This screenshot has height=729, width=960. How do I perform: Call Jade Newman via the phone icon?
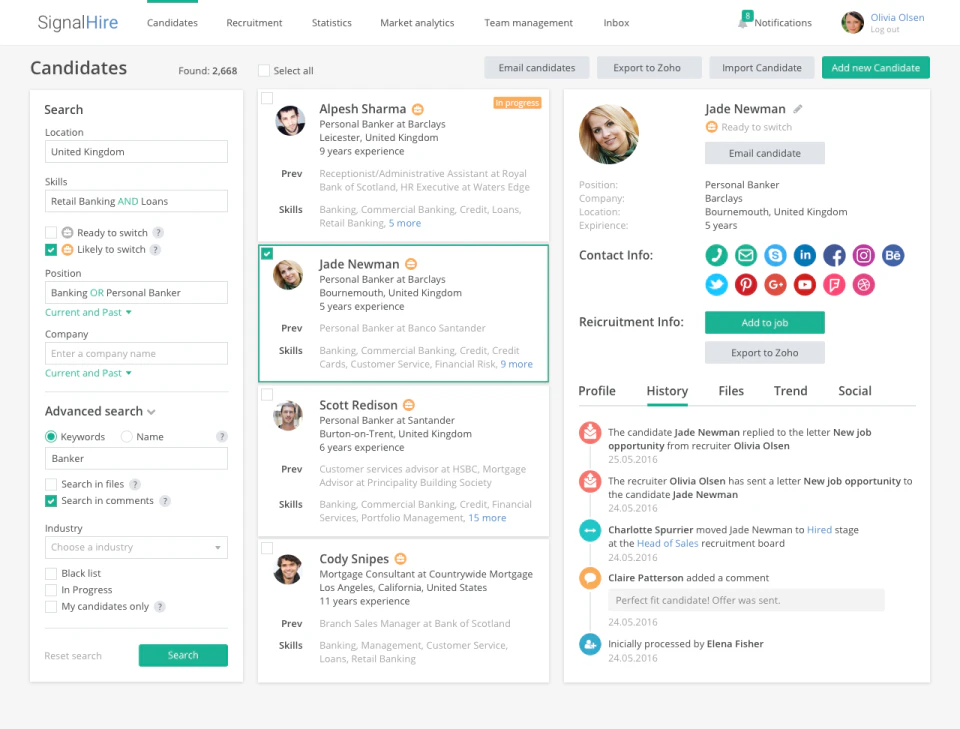[x=716, y=255]
